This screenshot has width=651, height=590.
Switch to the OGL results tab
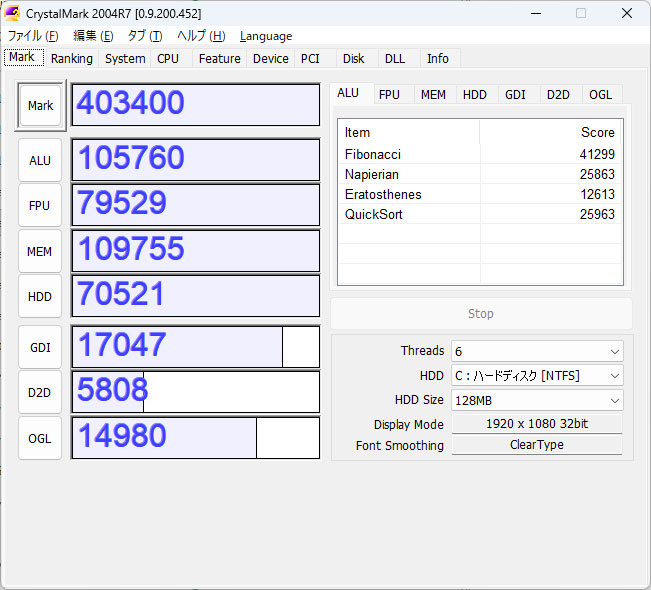[x=600, y=95]
